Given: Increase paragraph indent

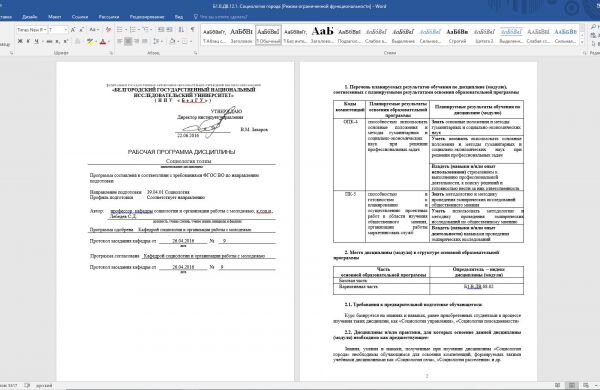Looking at the screenshot, I should click(x=170, y=29).
